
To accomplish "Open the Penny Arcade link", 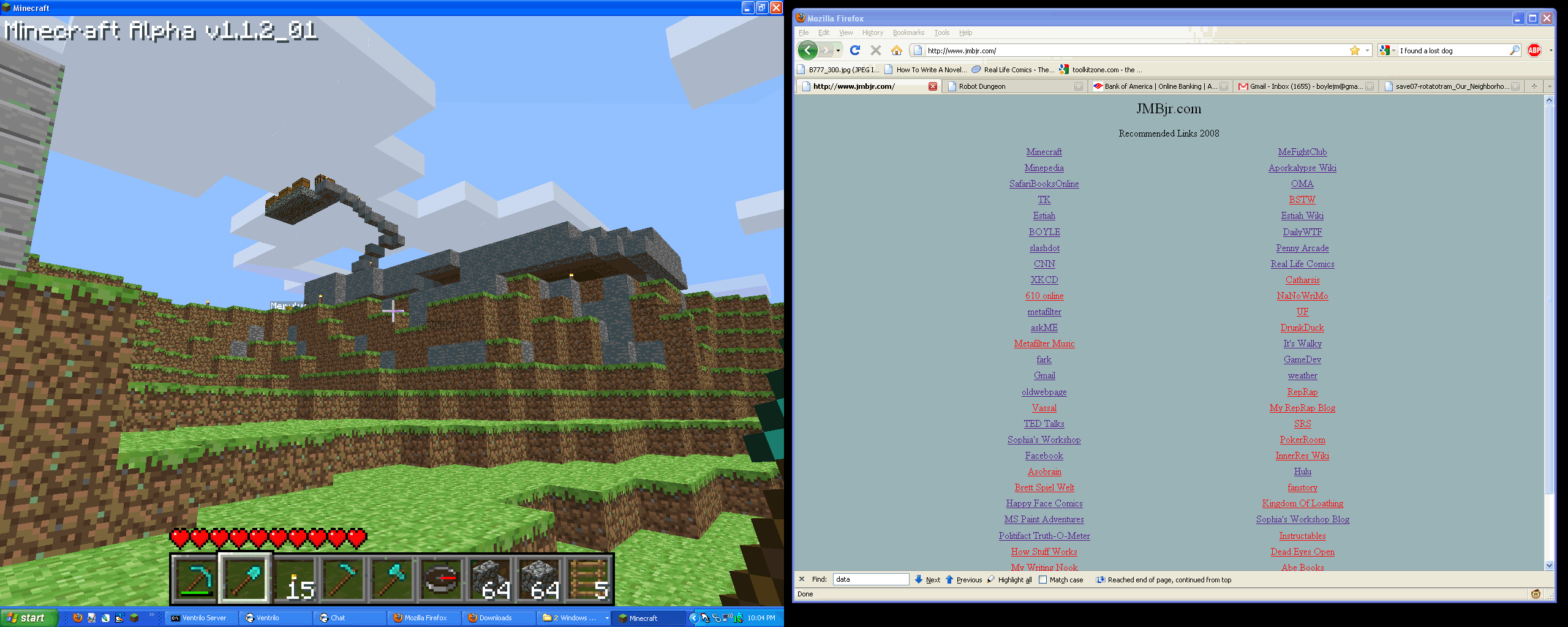I will click(x=1302, y=248).
